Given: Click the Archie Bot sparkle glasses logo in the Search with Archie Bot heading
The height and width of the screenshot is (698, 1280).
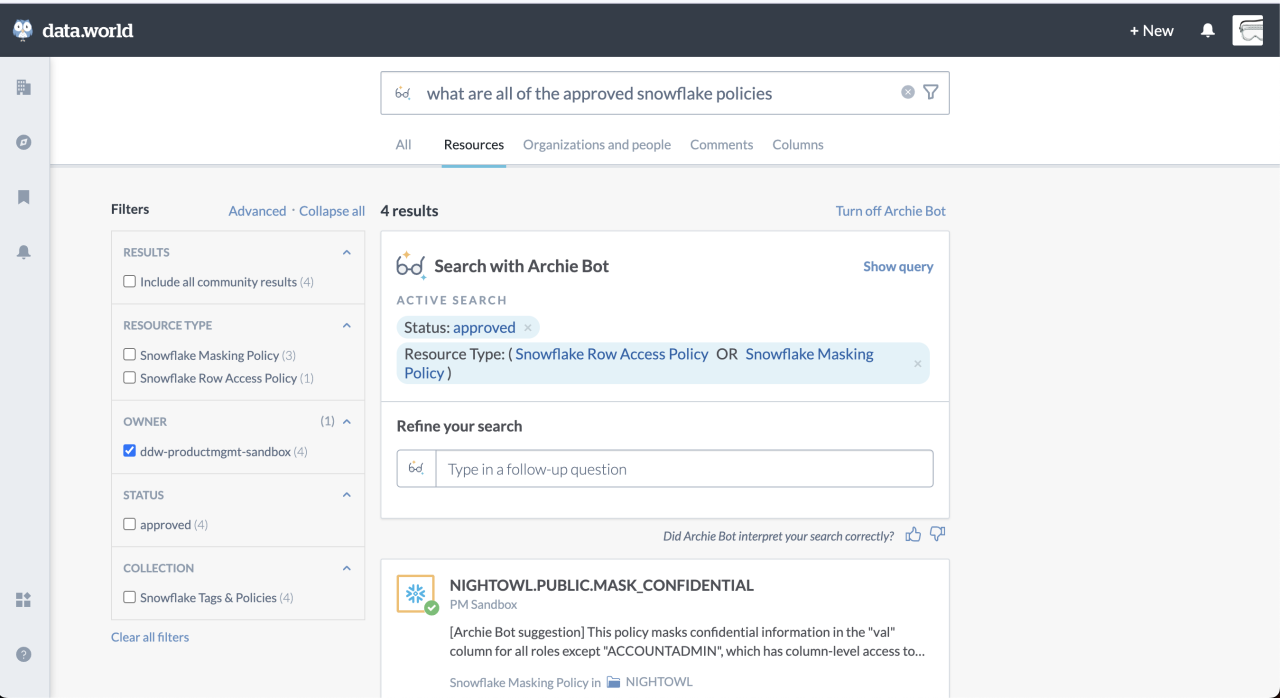Looking at the screenshot, I should (411, 265).
